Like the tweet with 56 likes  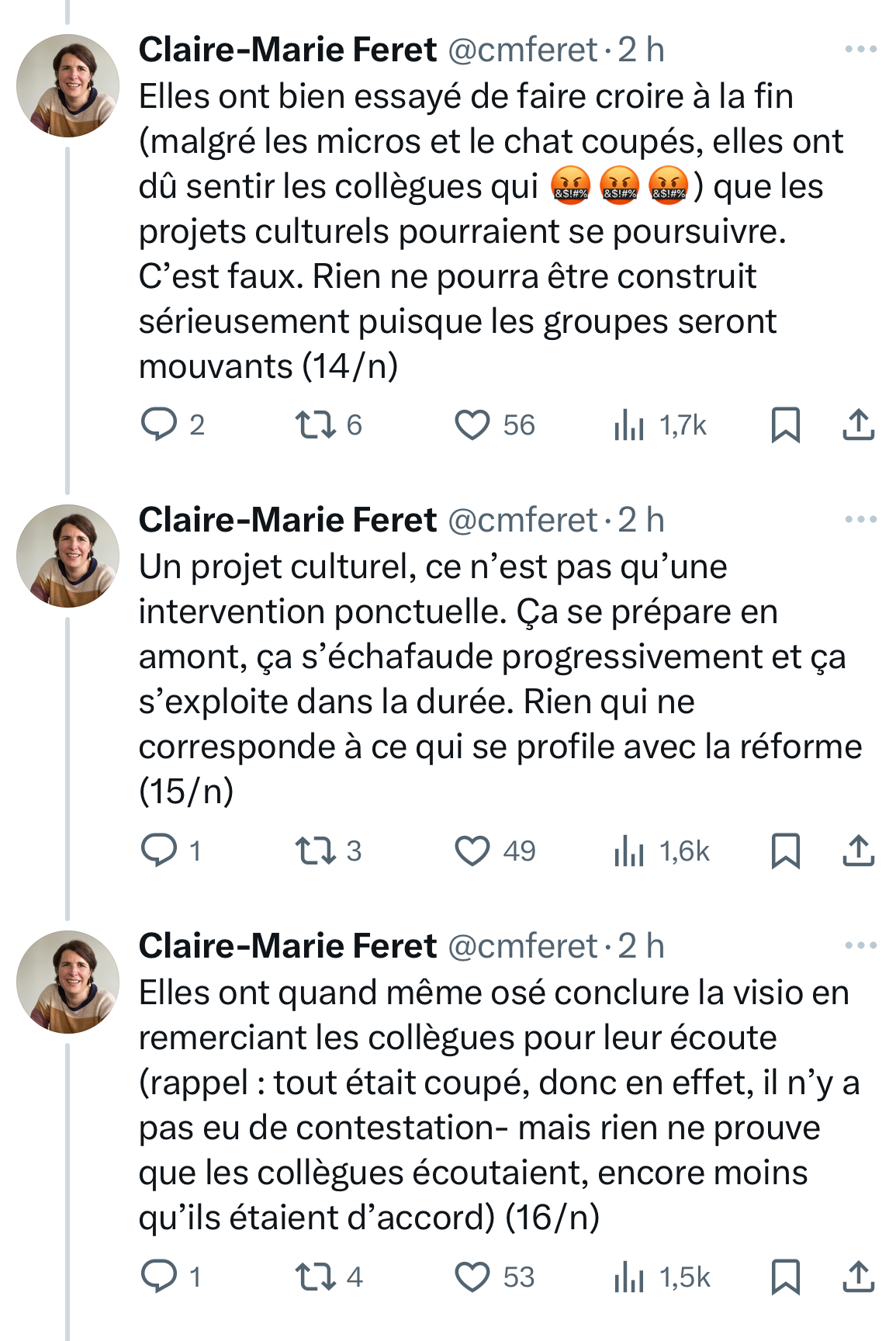click(472, 425)
